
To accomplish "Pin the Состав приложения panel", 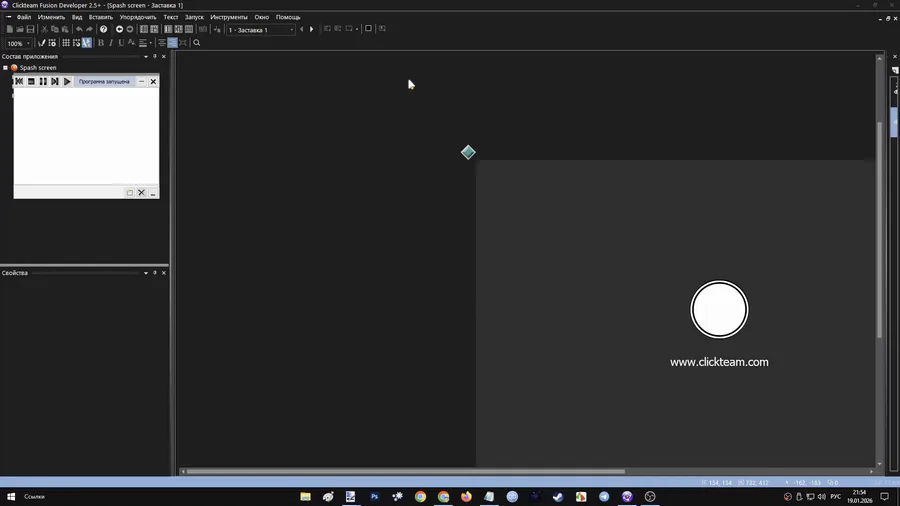I will pyautogui.click(x=155, y=57).
